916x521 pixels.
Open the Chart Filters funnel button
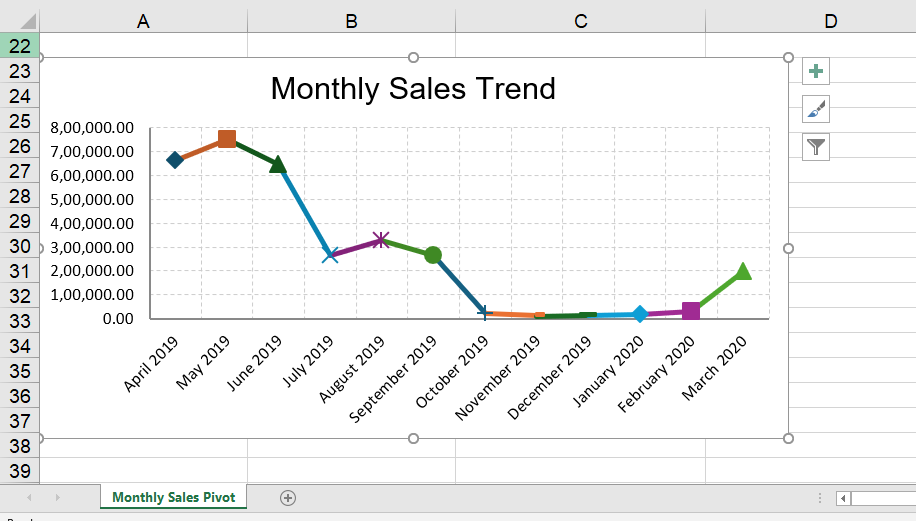pos(816,147)
